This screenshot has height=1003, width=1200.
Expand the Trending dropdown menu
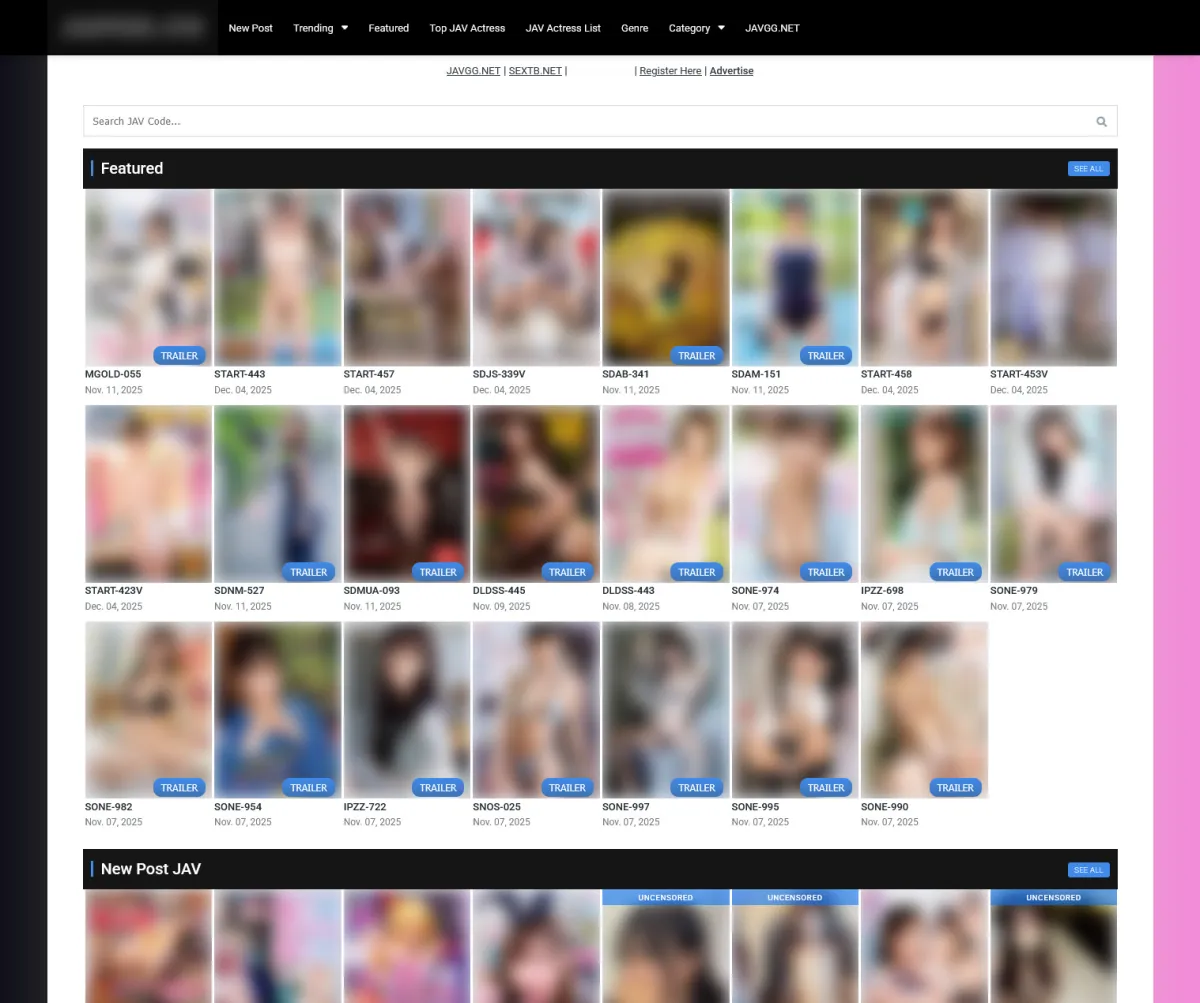tap(320, 28)
